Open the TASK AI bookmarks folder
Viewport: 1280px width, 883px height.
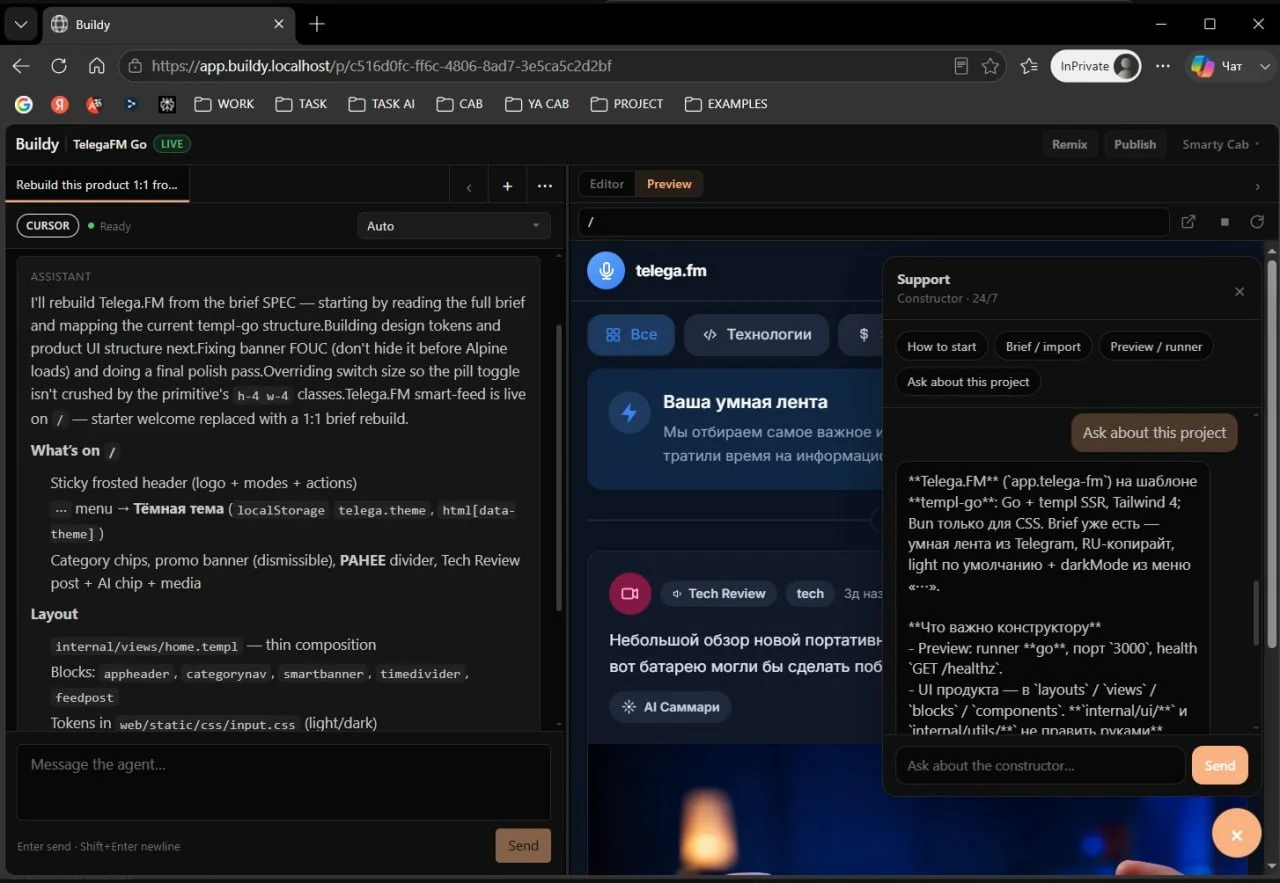381,104
